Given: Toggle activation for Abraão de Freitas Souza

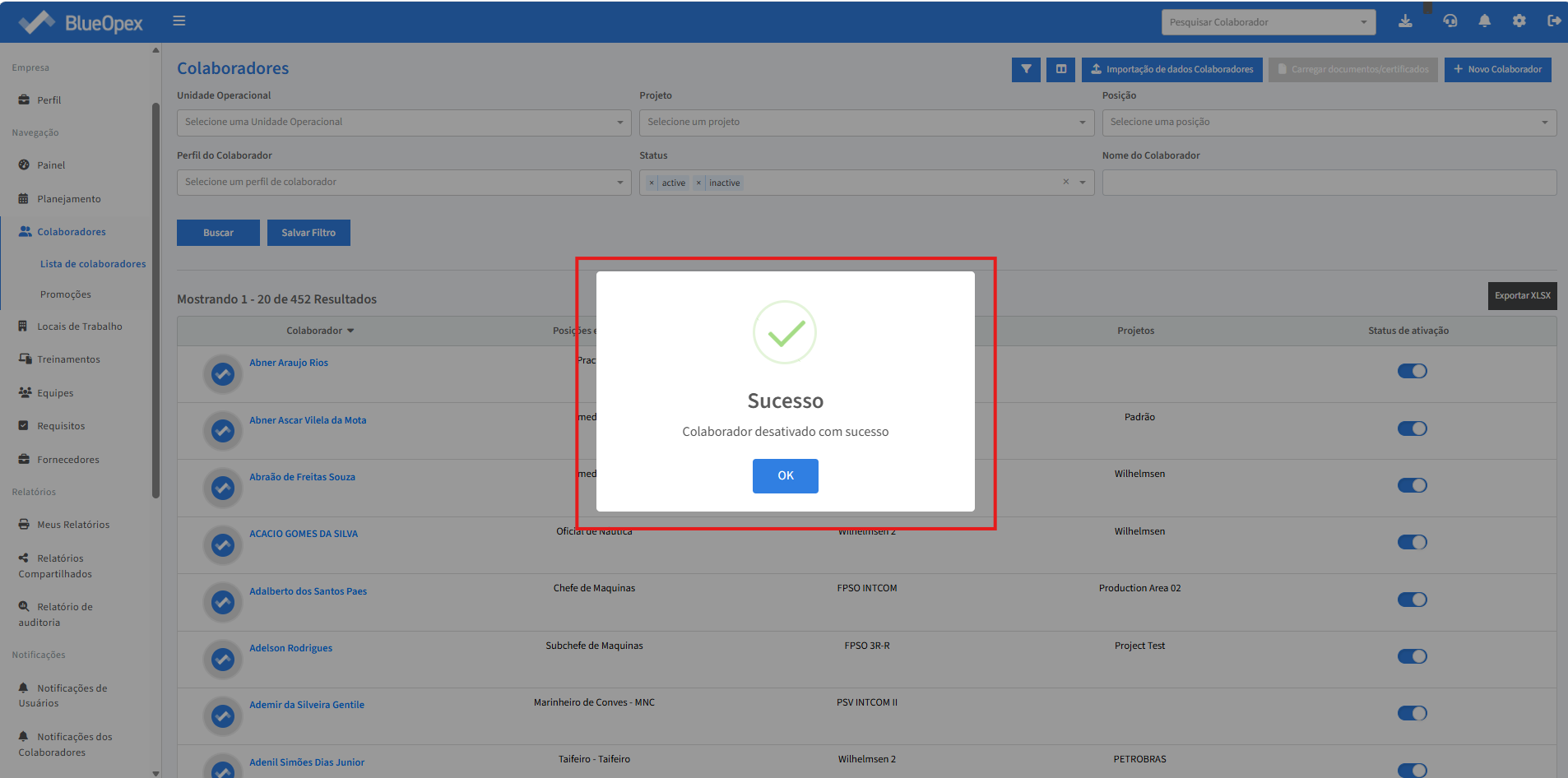Looking at the screenshot, I should [x=1412, y=485].
